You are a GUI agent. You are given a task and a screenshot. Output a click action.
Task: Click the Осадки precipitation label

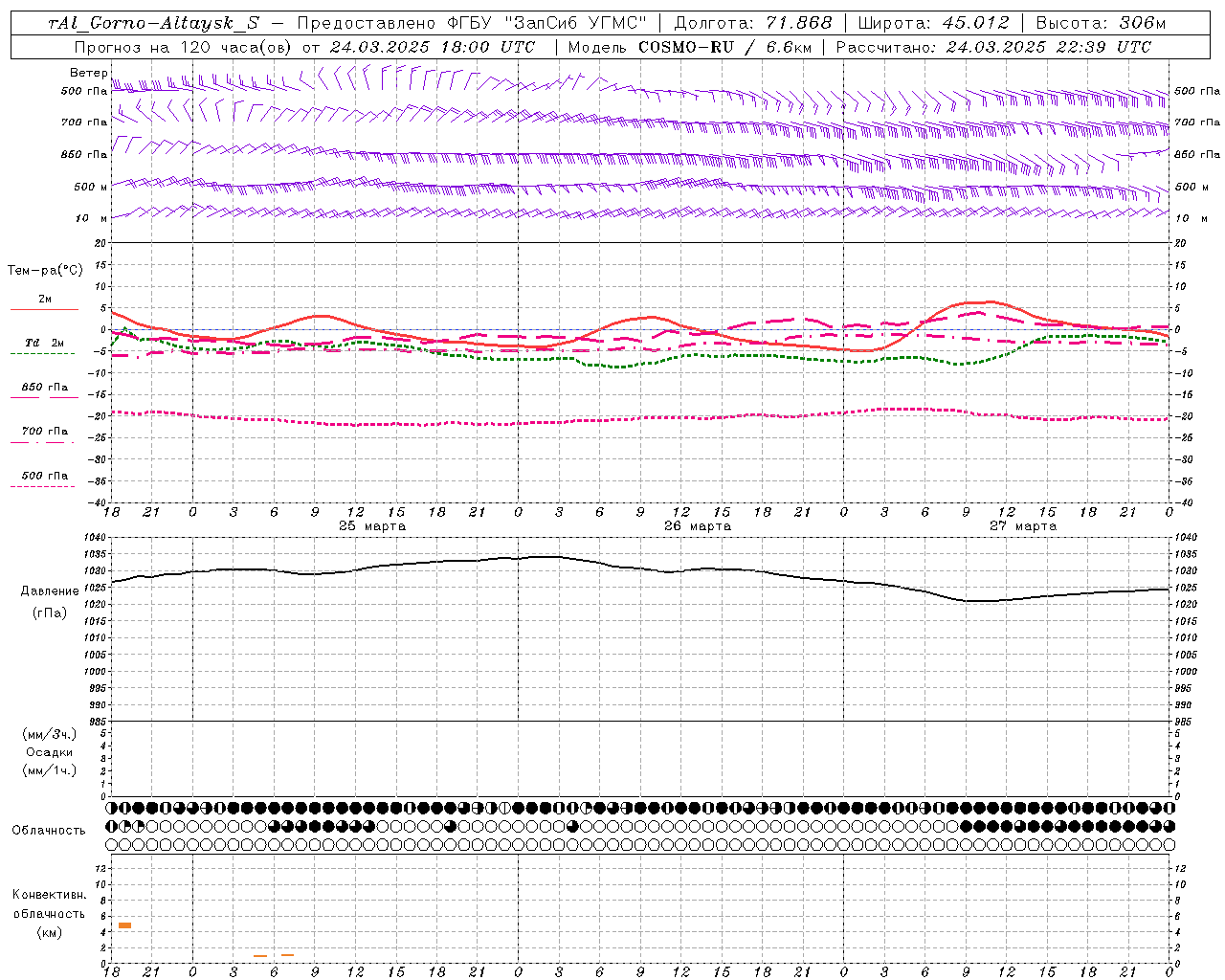[x=50, y=753]
